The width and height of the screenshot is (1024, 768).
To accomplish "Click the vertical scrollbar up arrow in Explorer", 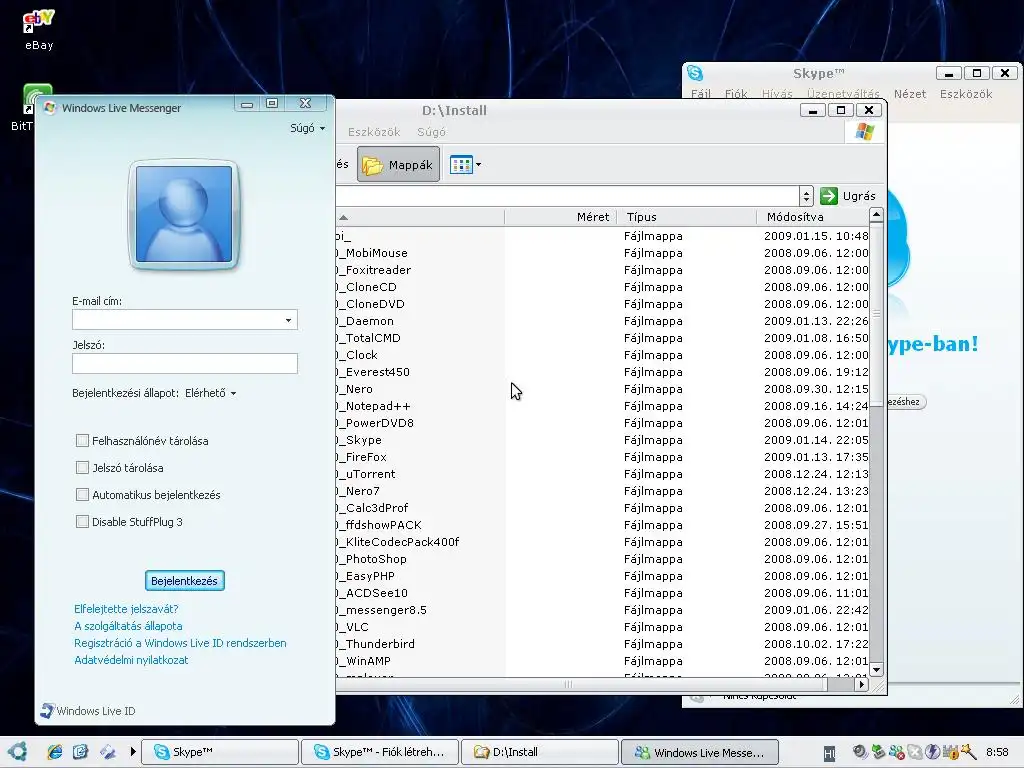I will (x=876, y=215).
